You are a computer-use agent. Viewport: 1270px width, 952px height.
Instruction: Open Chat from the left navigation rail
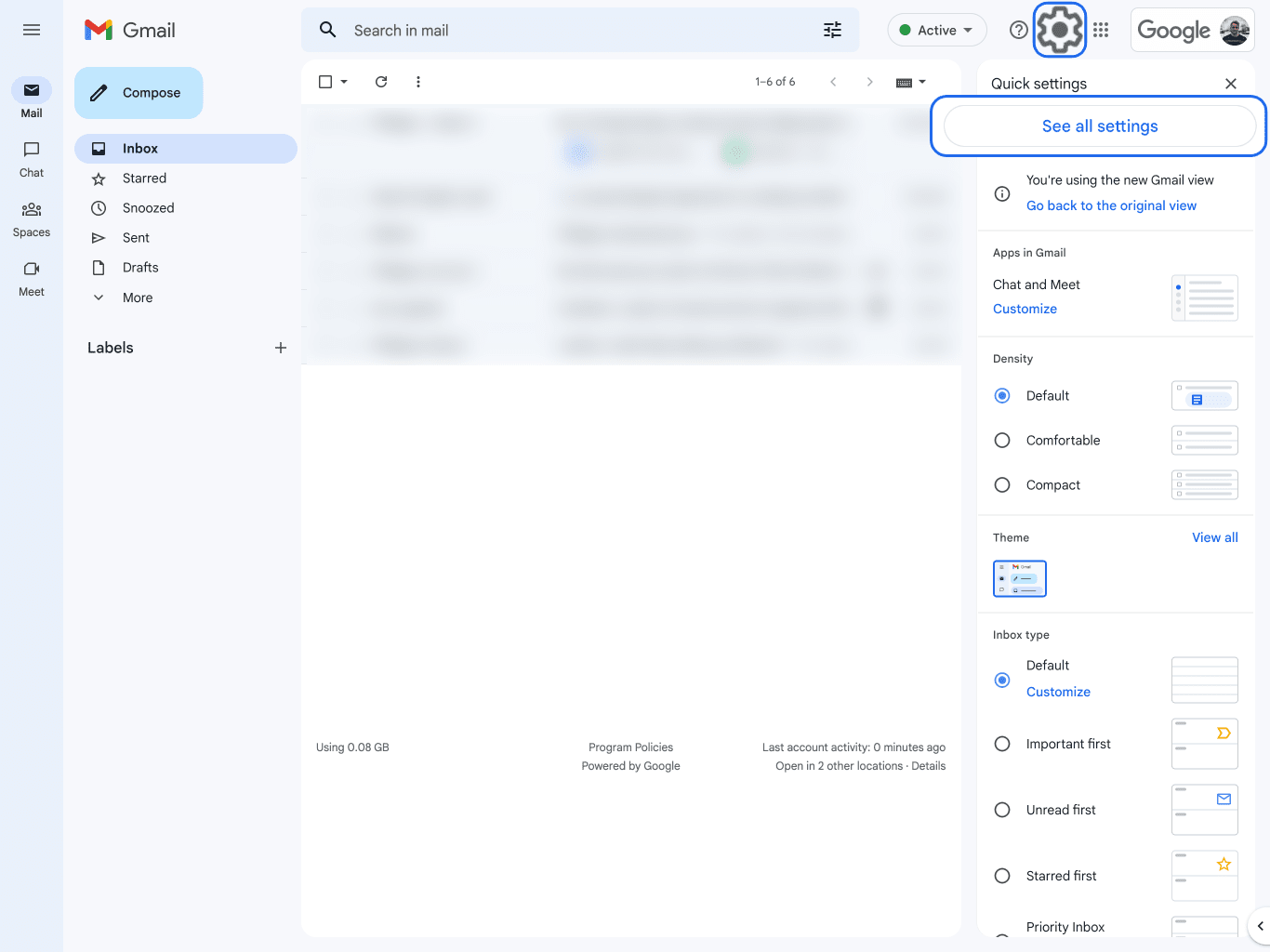pos(31,158)
